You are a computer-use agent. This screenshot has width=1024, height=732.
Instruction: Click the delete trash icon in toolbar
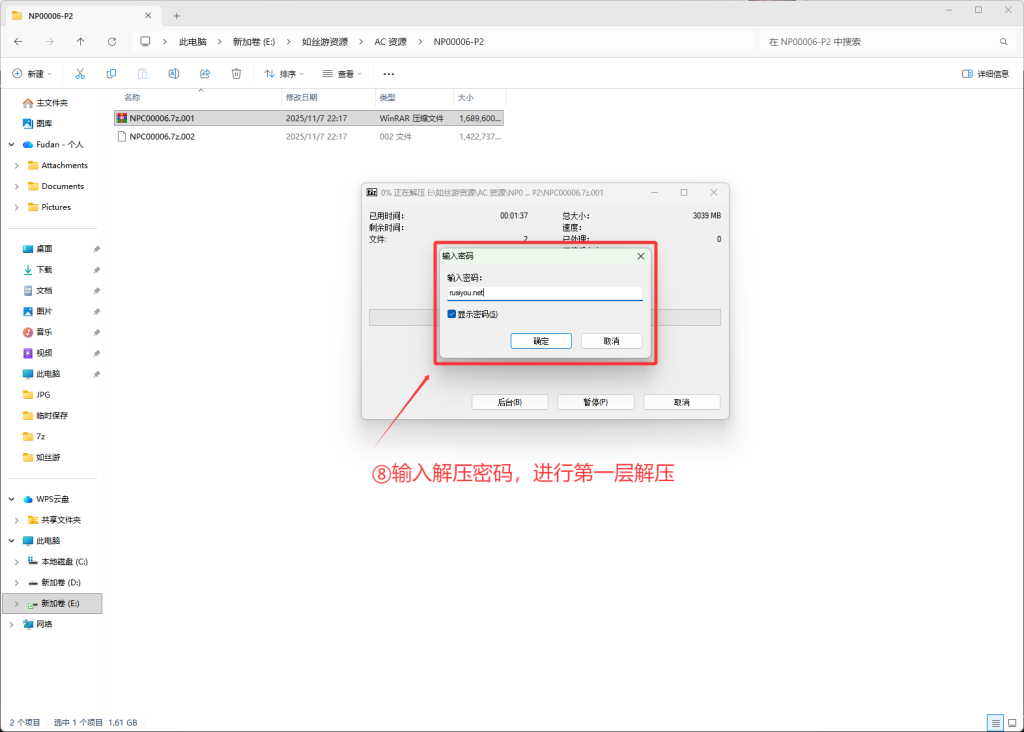[x=236, y=74]
